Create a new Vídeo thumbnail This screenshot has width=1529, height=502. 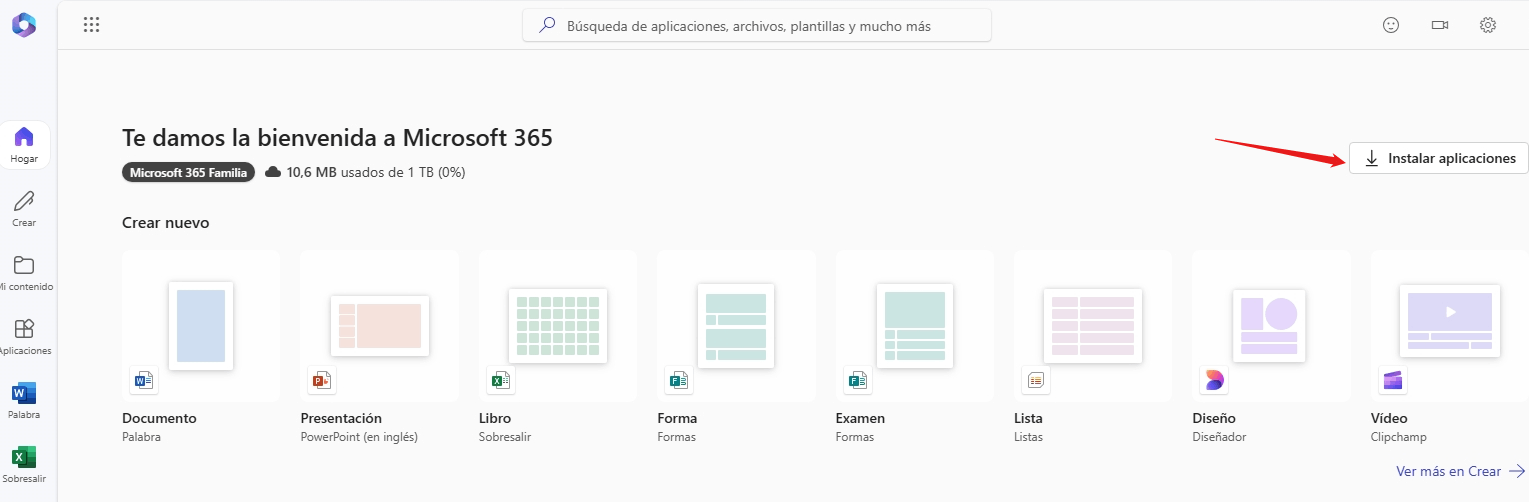pyautogui.click(x=1450, y=326)
